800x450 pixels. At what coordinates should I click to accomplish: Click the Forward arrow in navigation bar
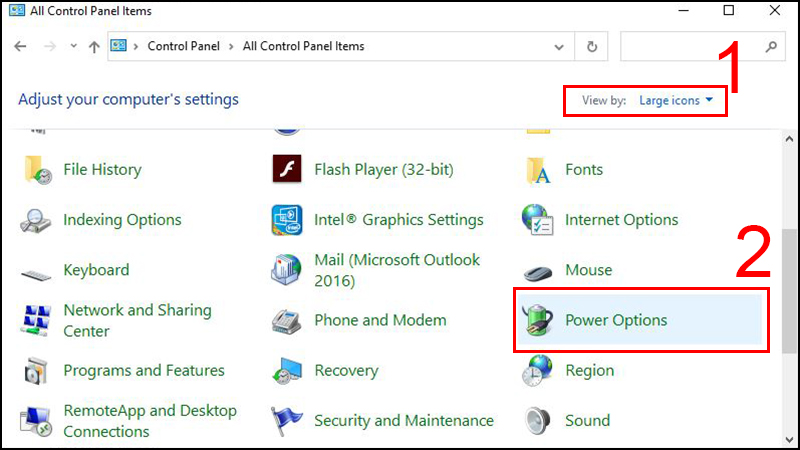tap(49, 46)
